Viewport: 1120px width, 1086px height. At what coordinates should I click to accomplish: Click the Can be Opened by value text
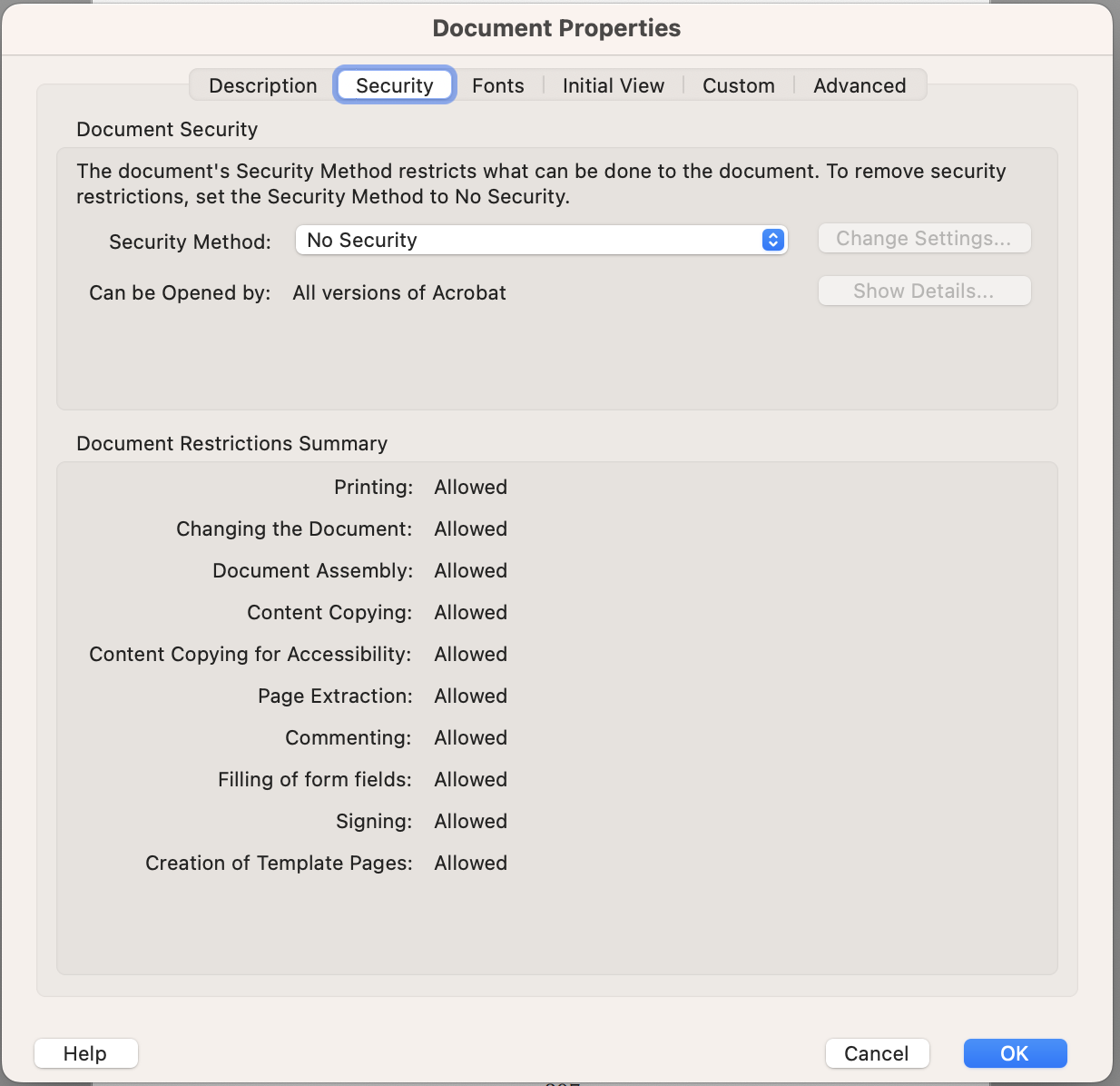coord(399,292)
